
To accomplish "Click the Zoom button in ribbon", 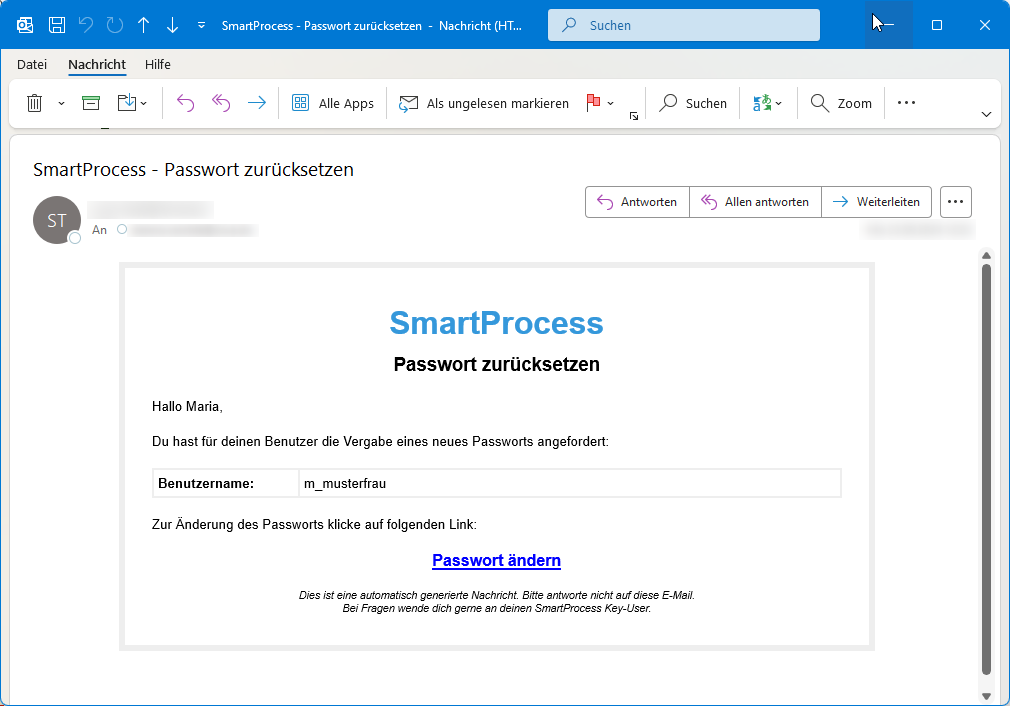I will 841,103.
